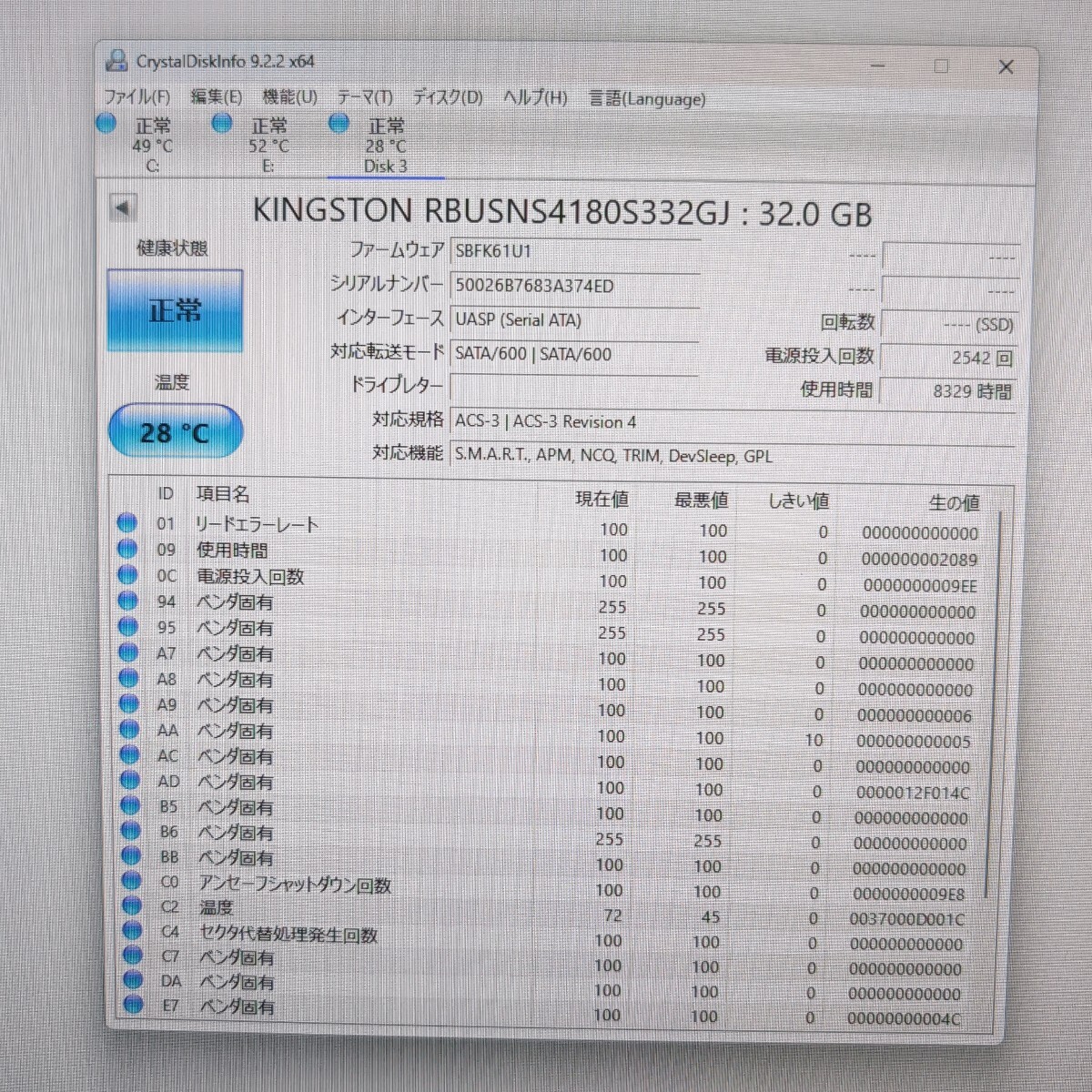Click the back arrow button above 健康状態
The image size is (1092, 1092).
click(x=125, y=207)
